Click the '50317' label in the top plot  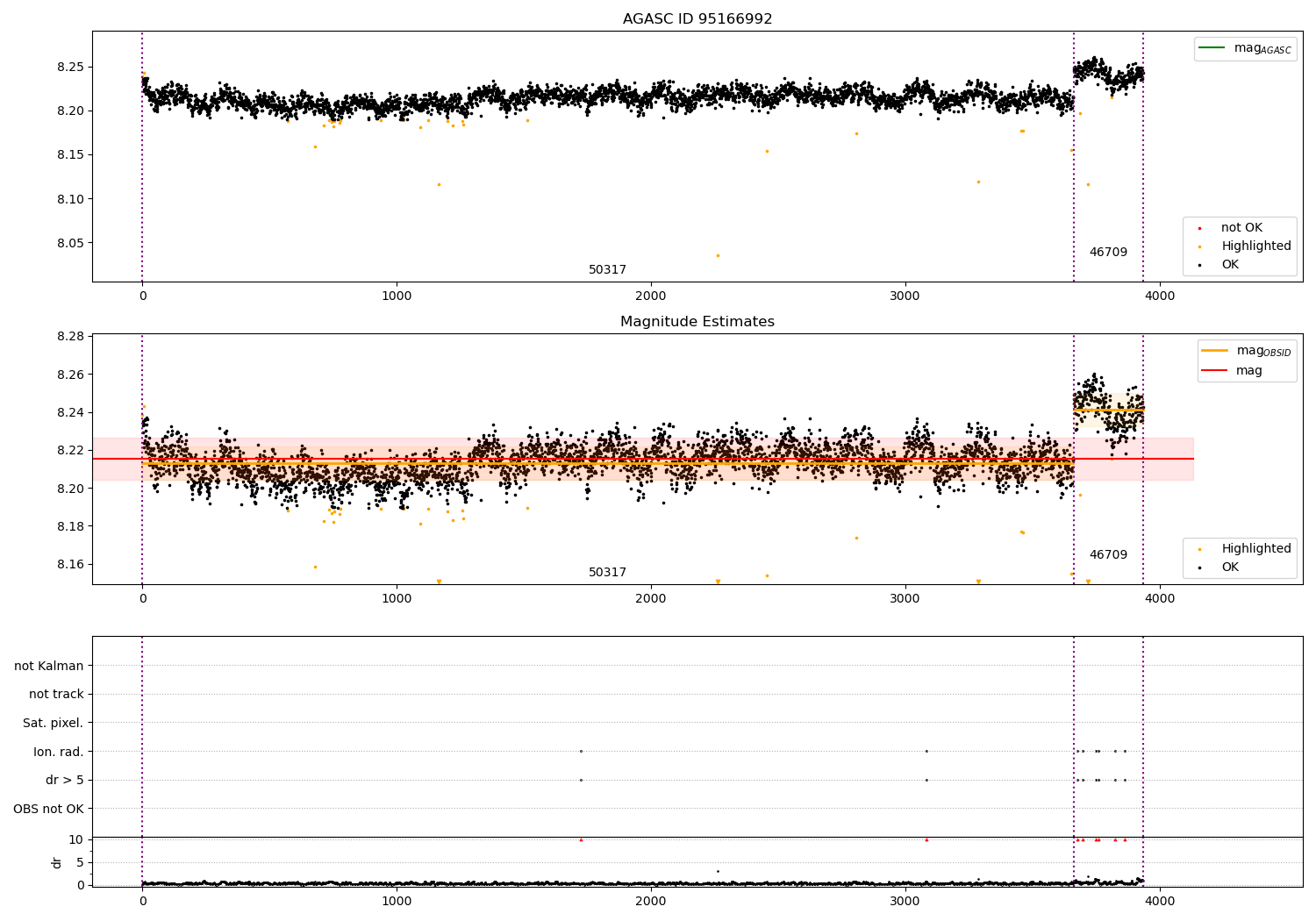607,270
